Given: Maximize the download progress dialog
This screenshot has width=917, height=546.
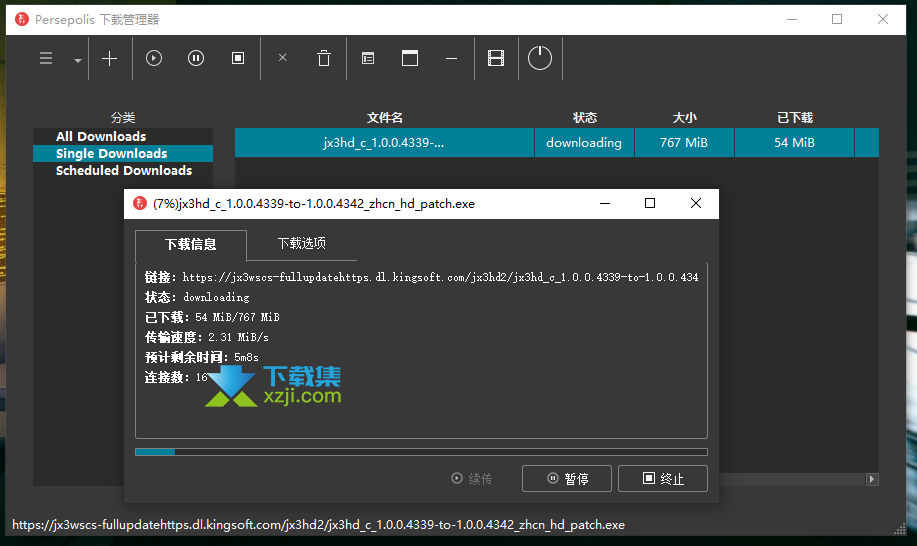Looking at the screenshot, I should click(x=650, y=203).
